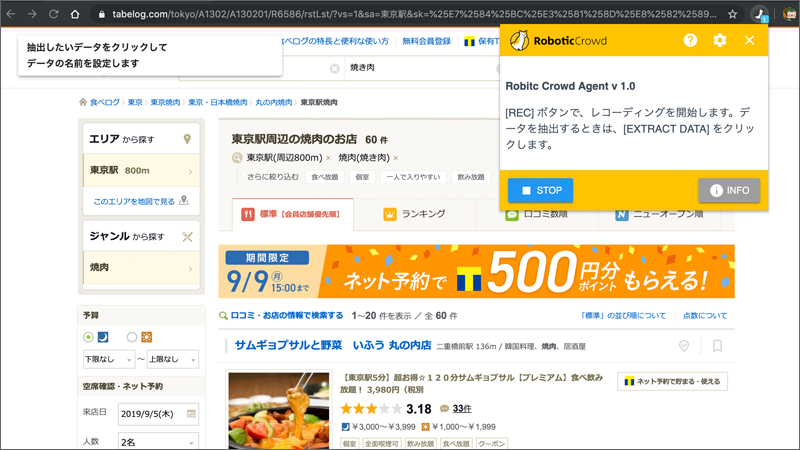Screen dimensions: 800x450
Task: Open the 下限なし budget dropdown
Action: click(x=109, y=359)
